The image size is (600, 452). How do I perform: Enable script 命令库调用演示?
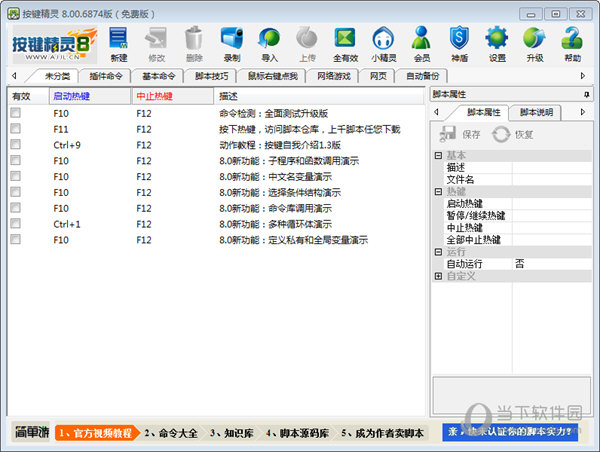click(x=16, y=208)
